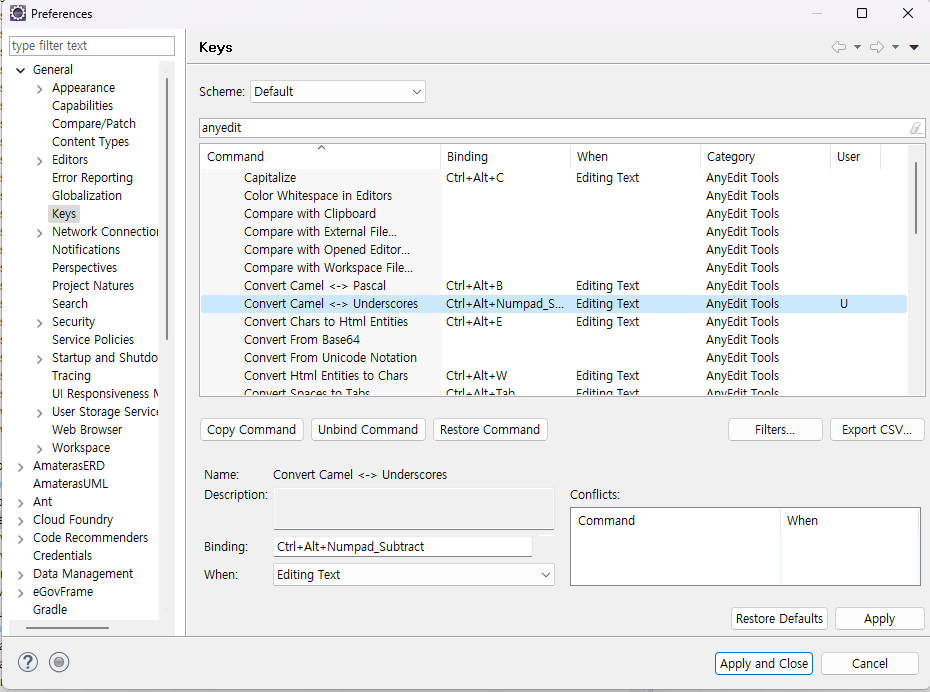Click the tree horizontal scrollbar thumb
The image size is (930, 692).
(67, 627)
